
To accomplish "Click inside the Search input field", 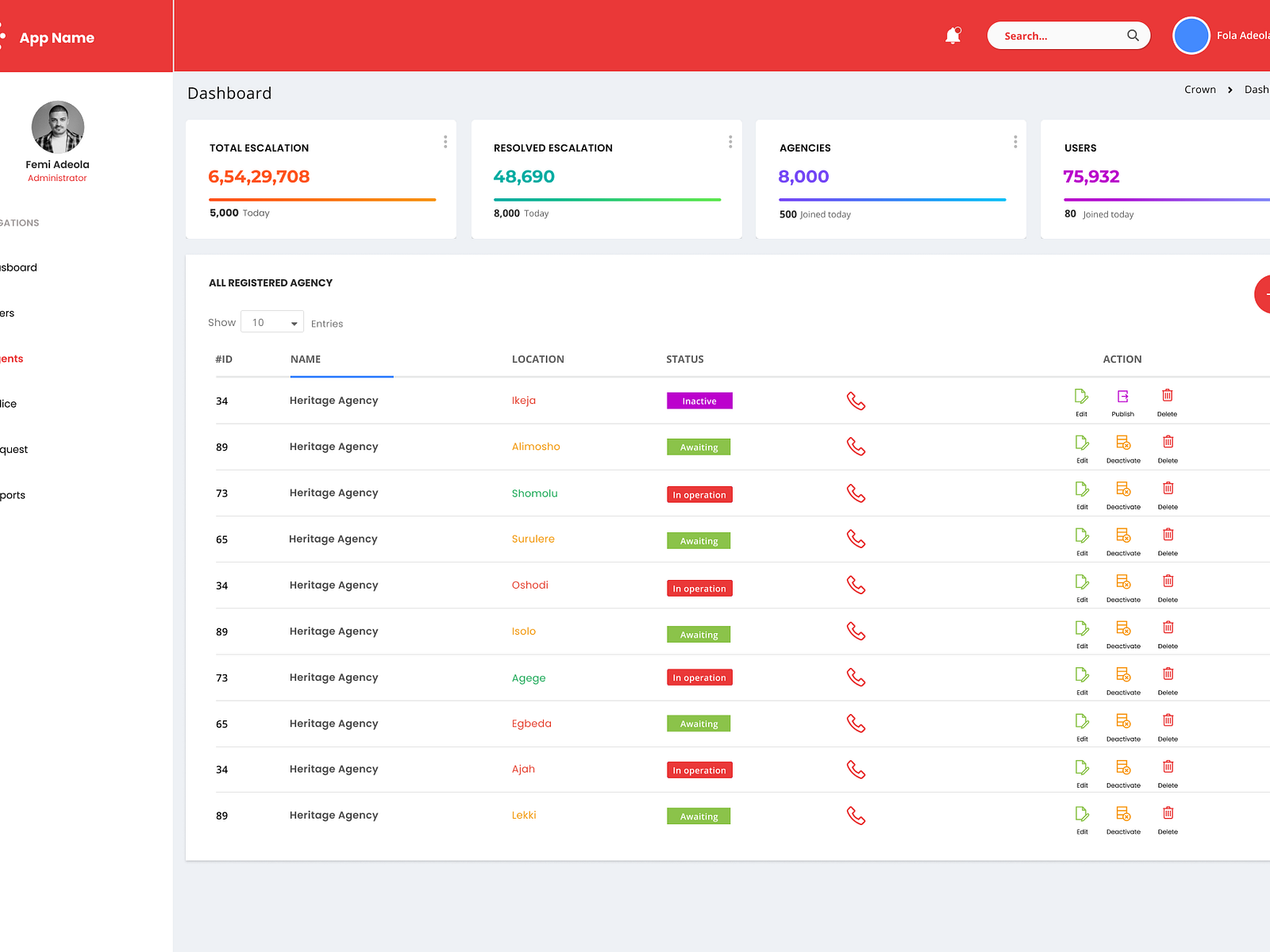I will pos(1056,35).
